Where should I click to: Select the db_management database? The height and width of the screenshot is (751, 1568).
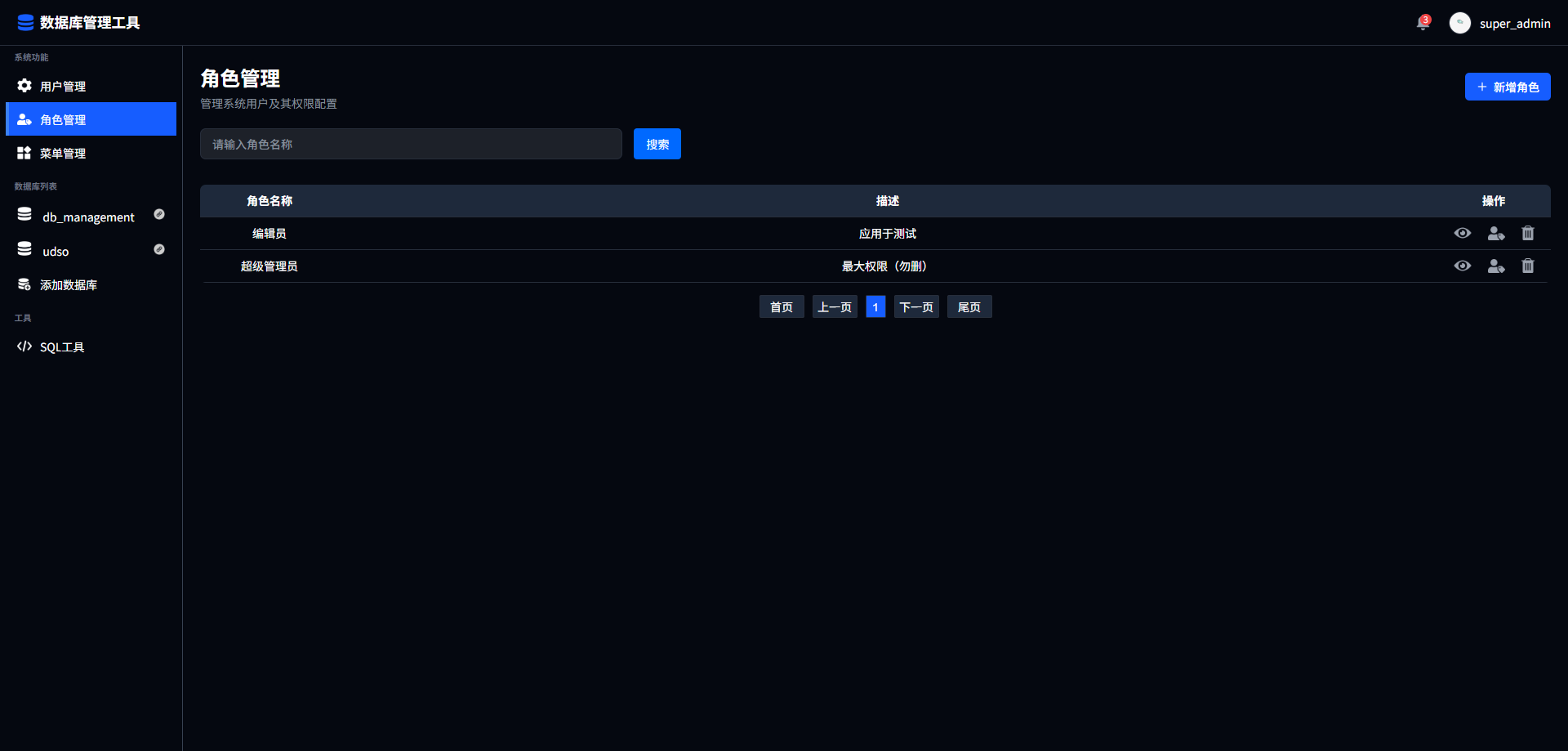coord(88,217)
